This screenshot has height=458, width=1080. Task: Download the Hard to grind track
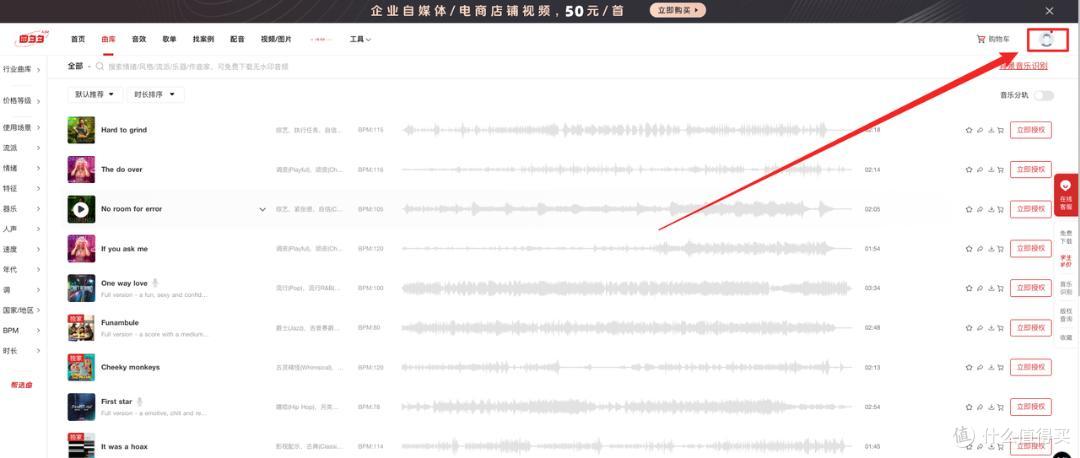point(990,130)
